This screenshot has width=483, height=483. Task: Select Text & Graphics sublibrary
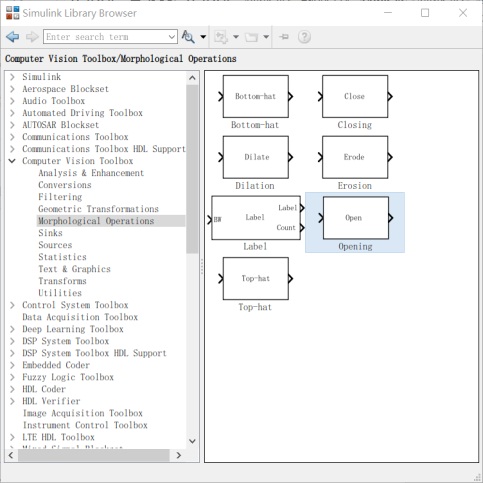74,269
